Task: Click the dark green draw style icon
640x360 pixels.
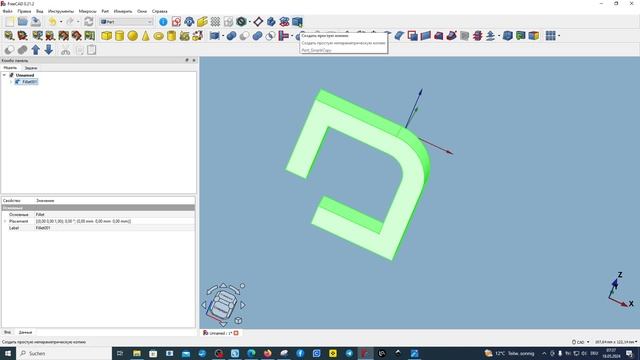Action: tap(241, 22)
